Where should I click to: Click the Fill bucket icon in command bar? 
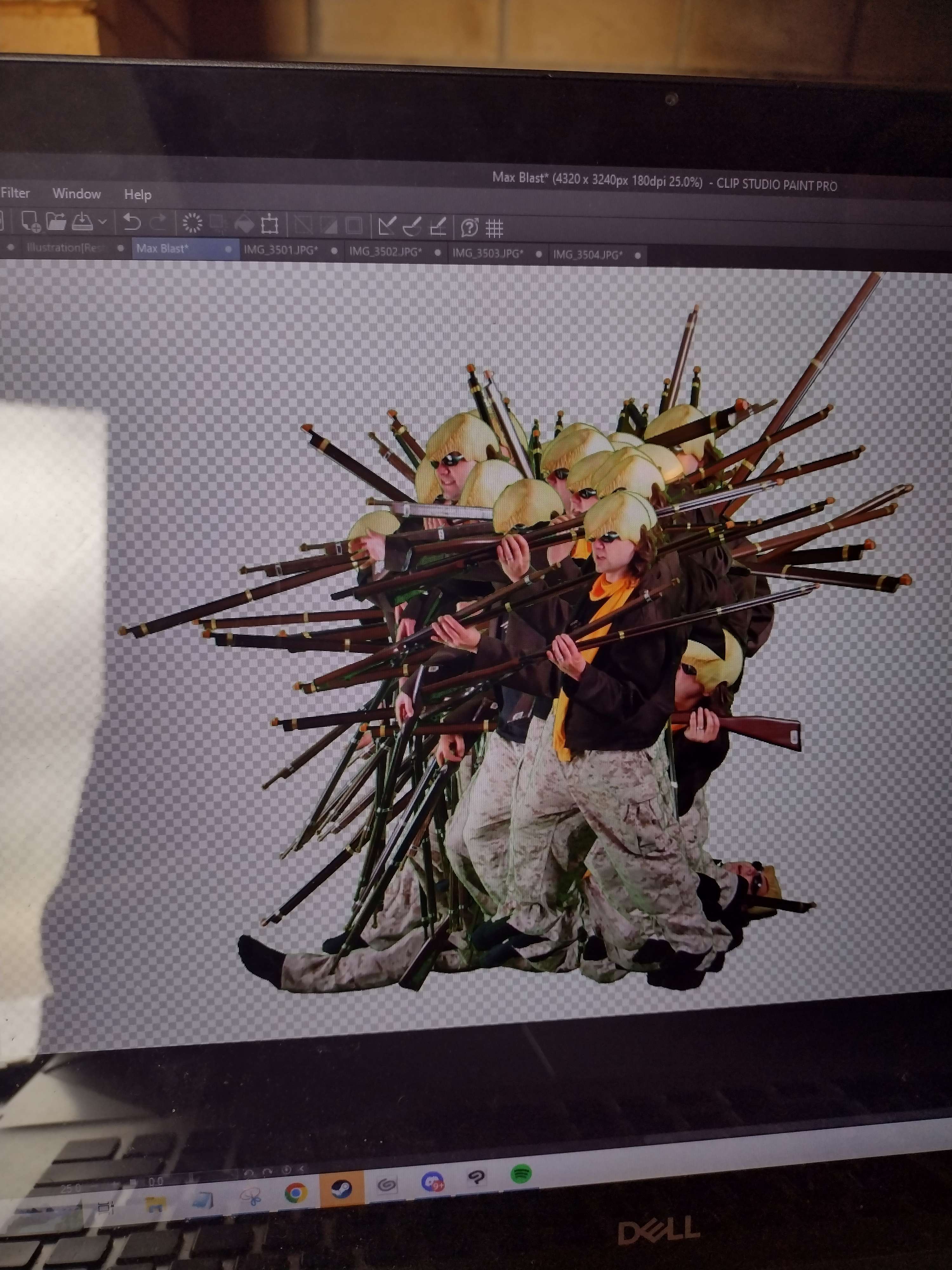pos(244,224)
